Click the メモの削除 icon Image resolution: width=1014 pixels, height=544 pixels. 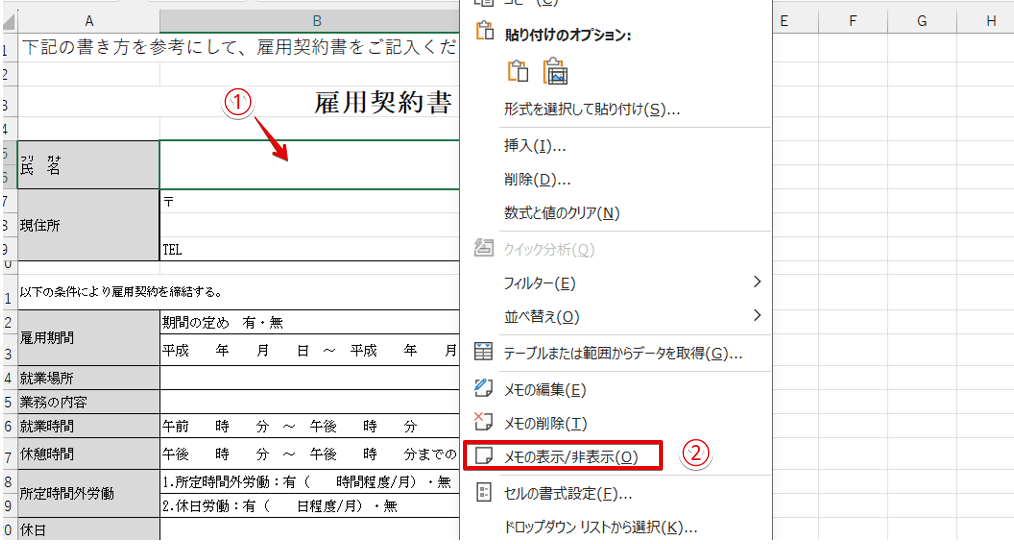tap(483, 422)
